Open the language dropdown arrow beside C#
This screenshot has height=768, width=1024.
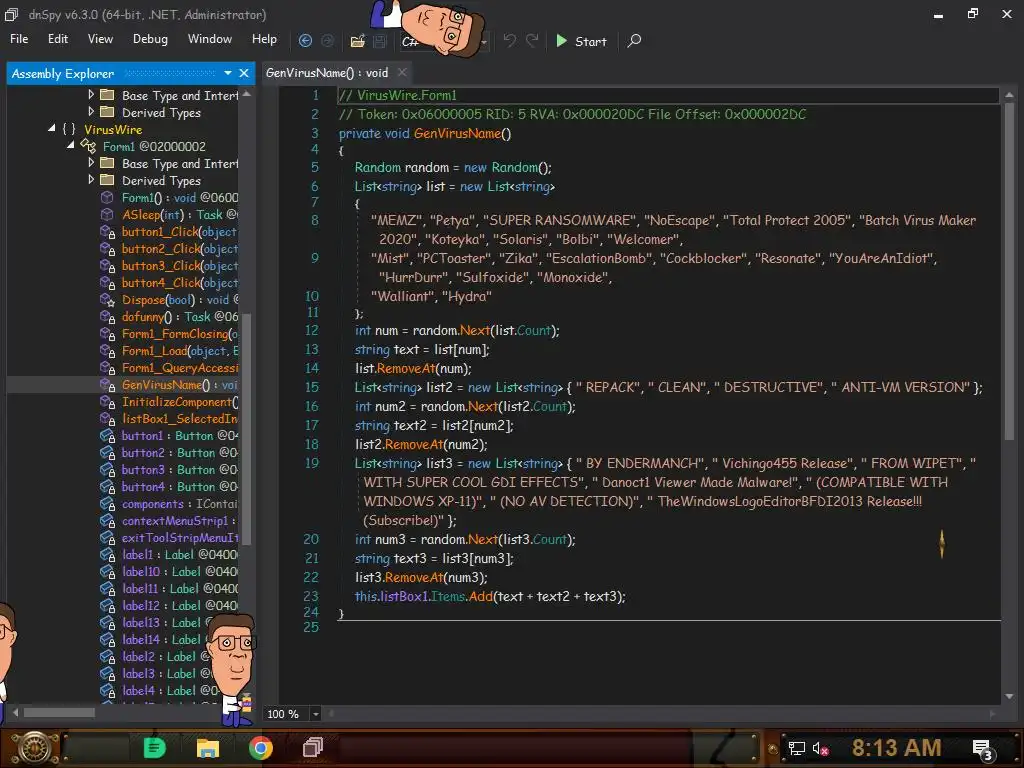[x=484, y=42]
